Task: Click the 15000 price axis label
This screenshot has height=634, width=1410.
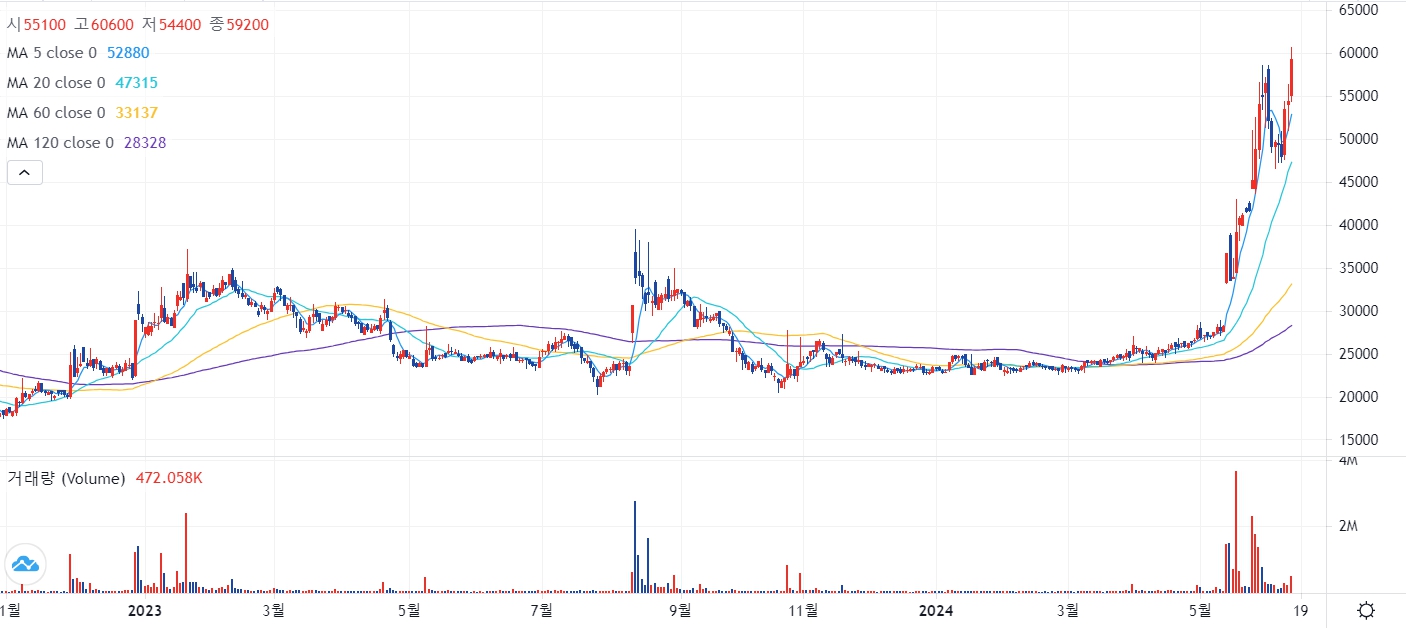Action: point(1358,440)
